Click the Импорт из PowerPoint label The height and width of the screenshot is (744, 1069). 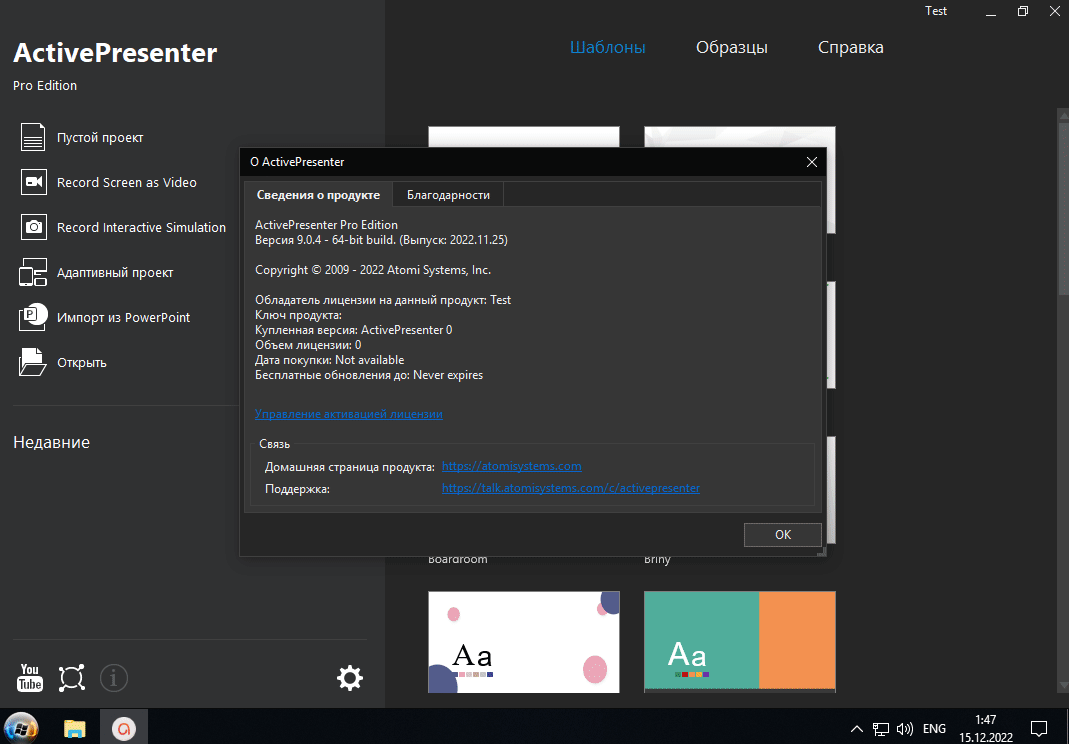(123, 317)
